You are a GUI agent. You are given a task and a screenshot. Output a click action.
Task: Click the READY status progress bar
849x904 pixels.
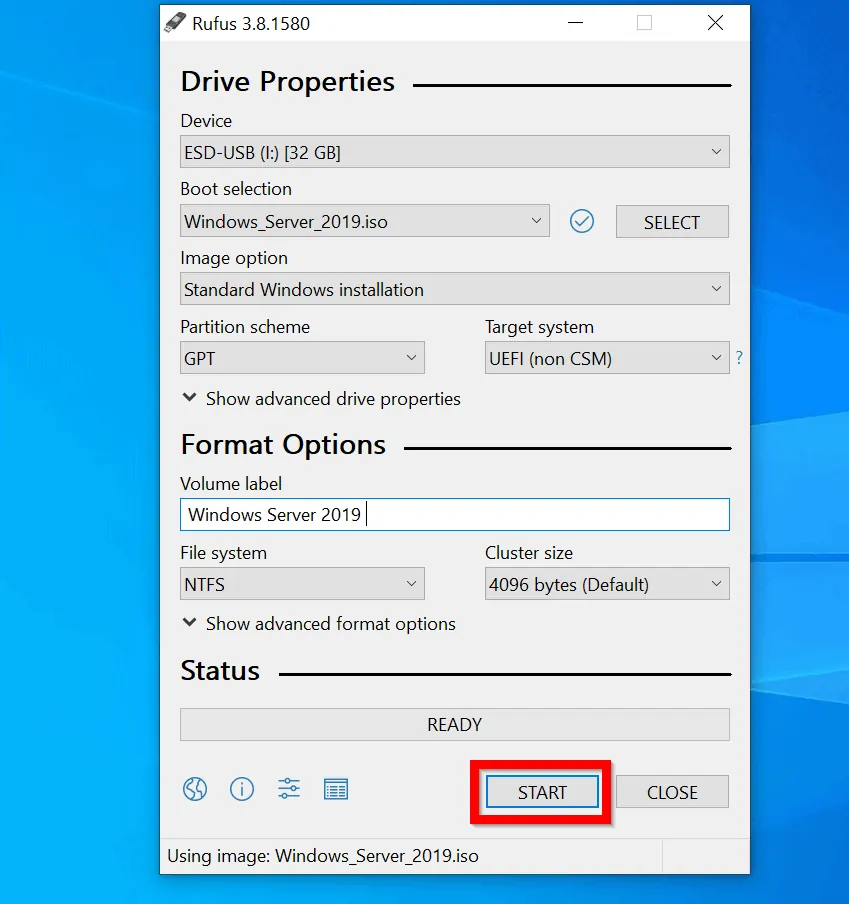point(454,724)
